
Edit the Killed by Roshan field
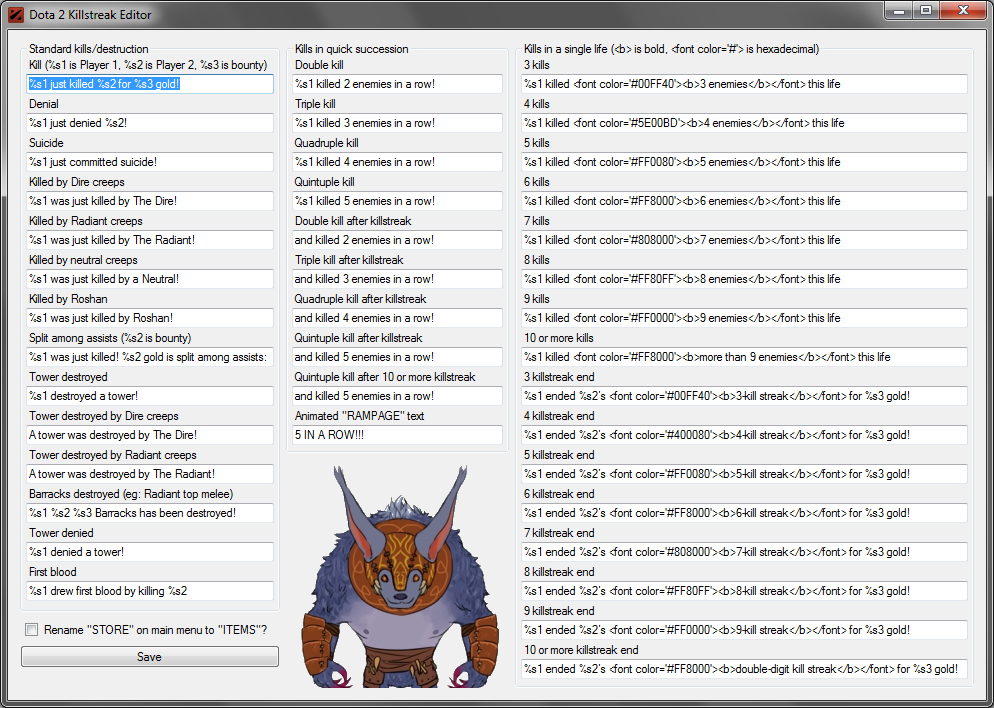[150, 318]
